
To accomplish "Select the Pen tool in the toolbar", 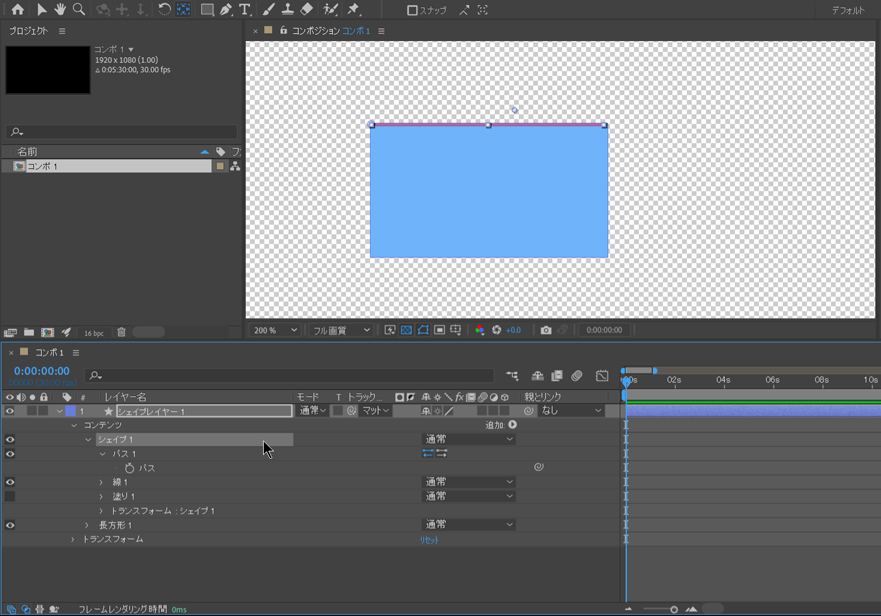I will [x=226, y=10].
